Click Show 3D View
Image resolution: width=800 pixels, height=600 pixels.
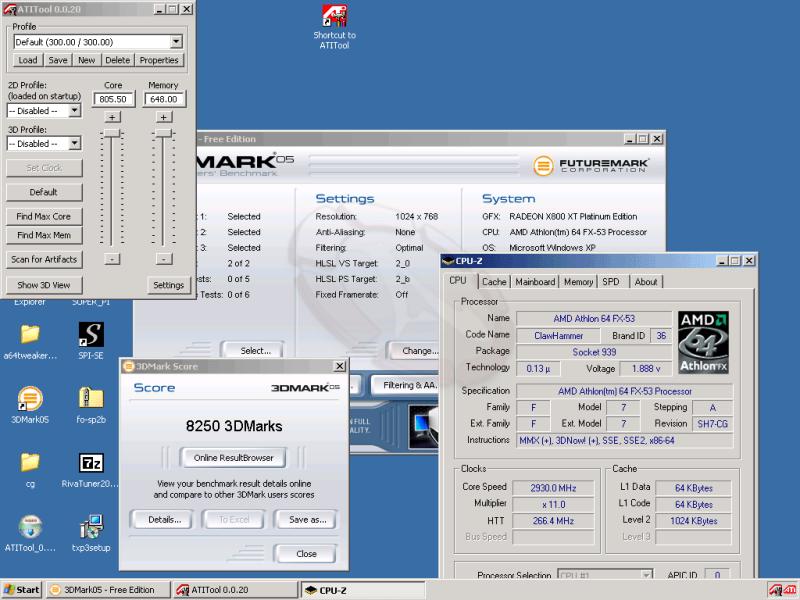point(44,285)
